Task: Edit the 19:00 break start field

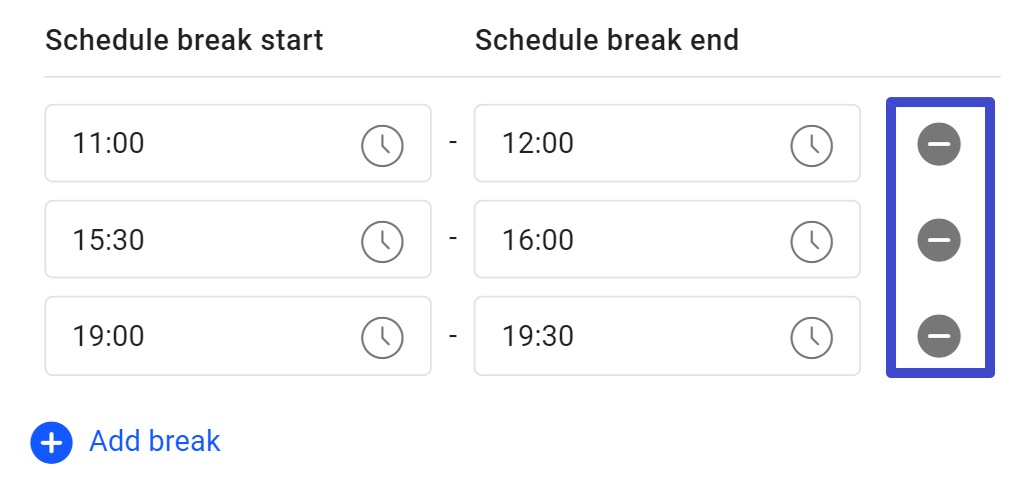Action: click(238, 336)
